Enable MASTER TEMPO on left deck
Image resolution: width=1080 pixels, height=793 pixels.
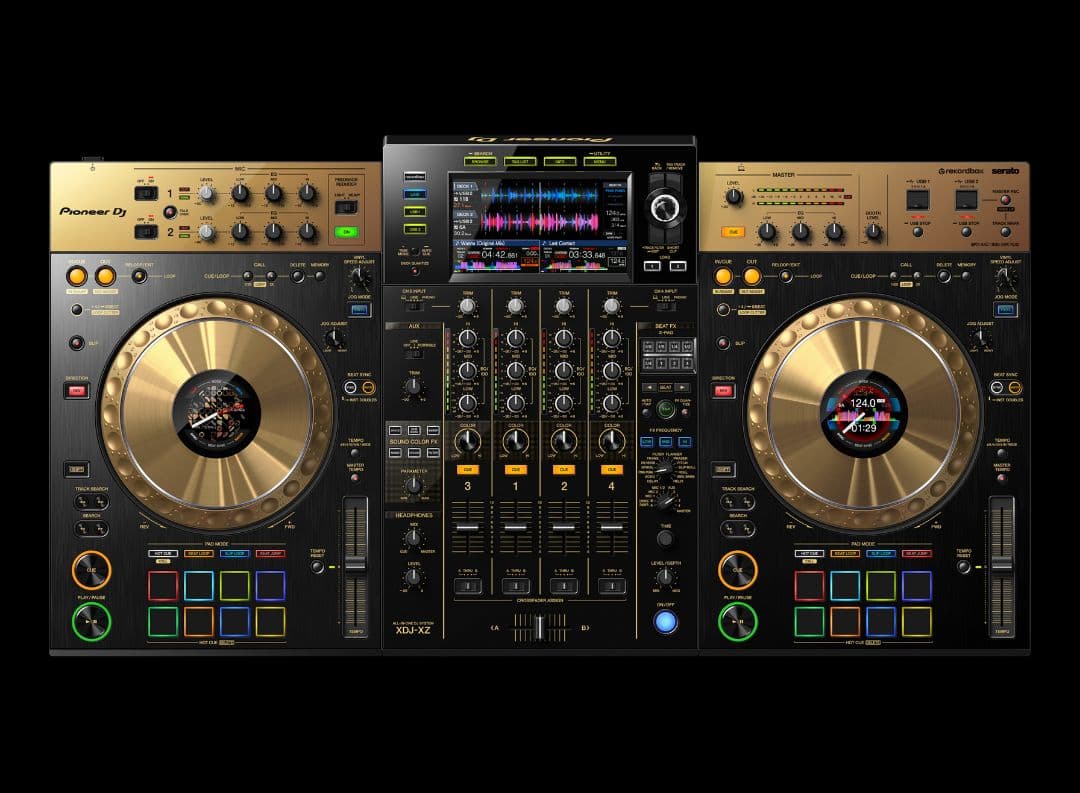[x=356, y=478]
